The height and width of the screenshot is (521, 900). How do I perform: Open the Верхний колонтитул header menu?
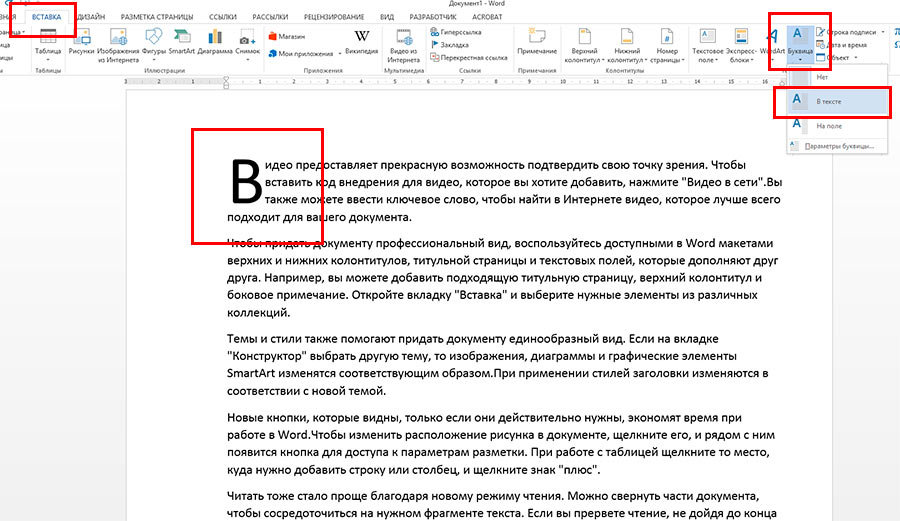(x=584, y=45)
